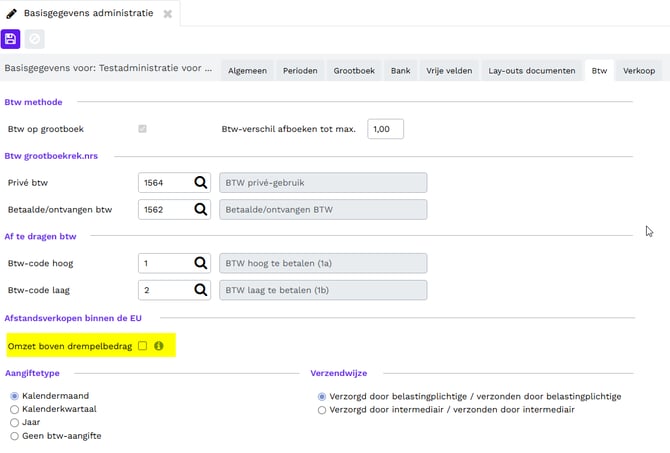Viewport: 670px width, 453px height.
Task: Open search lookup for Betaalde/ontvangen btw
Action: (x=200, y=209)
